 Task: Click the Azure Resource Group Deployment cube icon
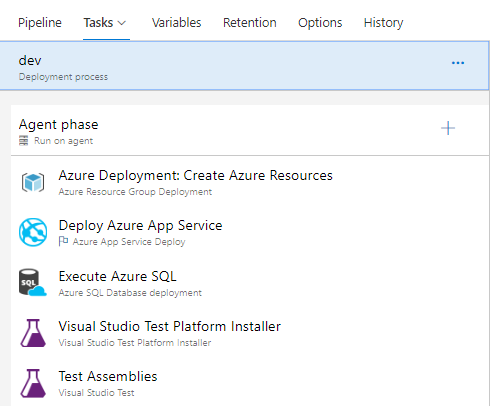tap(33, 182)
